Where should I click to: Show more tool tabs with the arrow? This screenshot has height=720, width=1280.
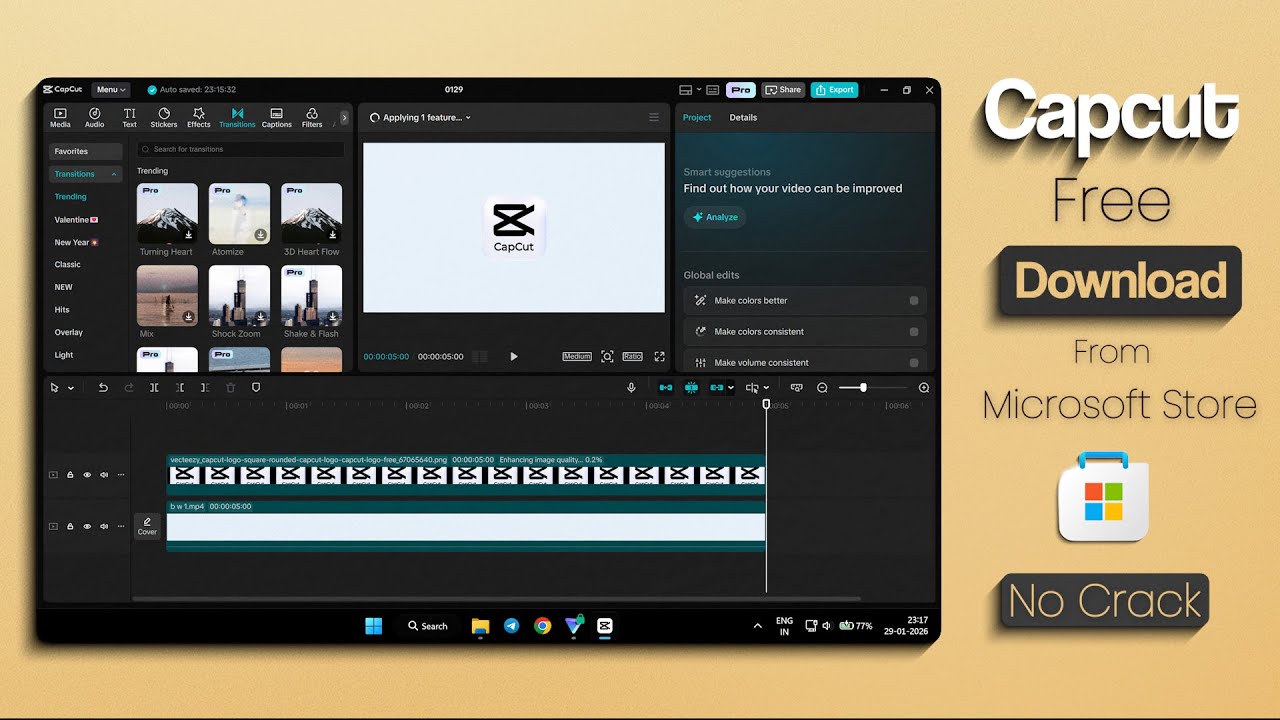point(344,117)
